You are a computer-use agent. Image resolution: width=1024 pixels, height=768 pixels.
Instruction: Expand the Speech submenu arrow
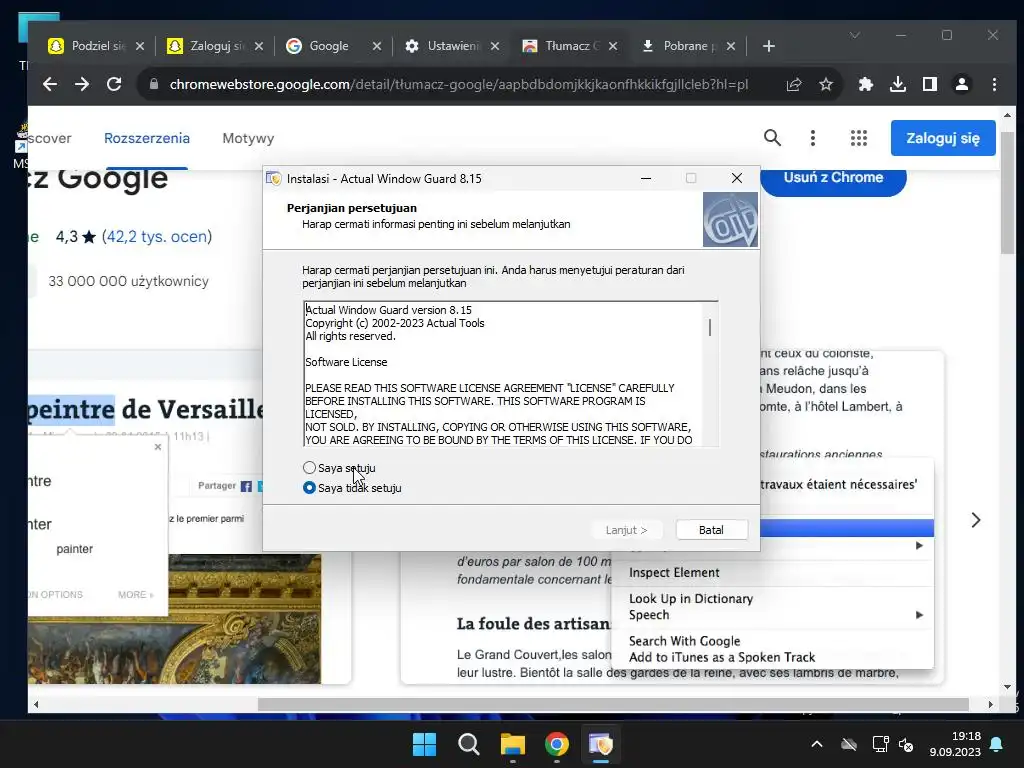919,615
